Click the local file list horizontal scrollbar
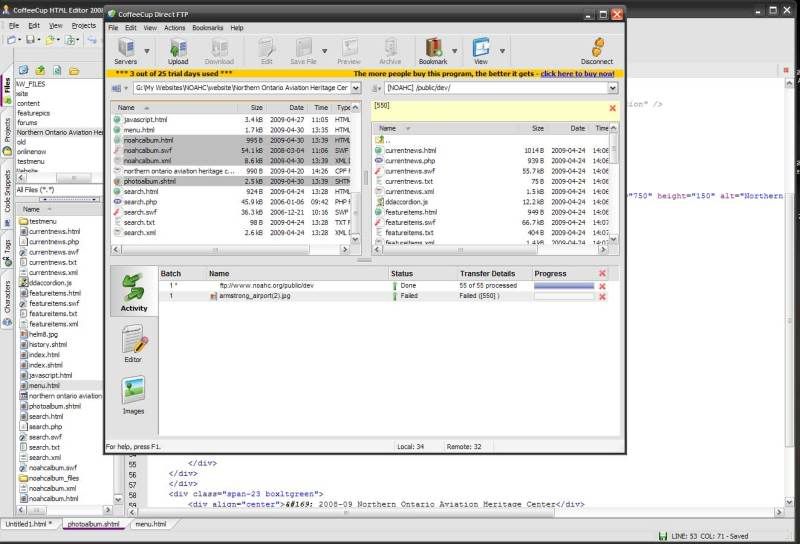Image resolution: width=800 pixels, height=544 pixels. coord(215,250)
